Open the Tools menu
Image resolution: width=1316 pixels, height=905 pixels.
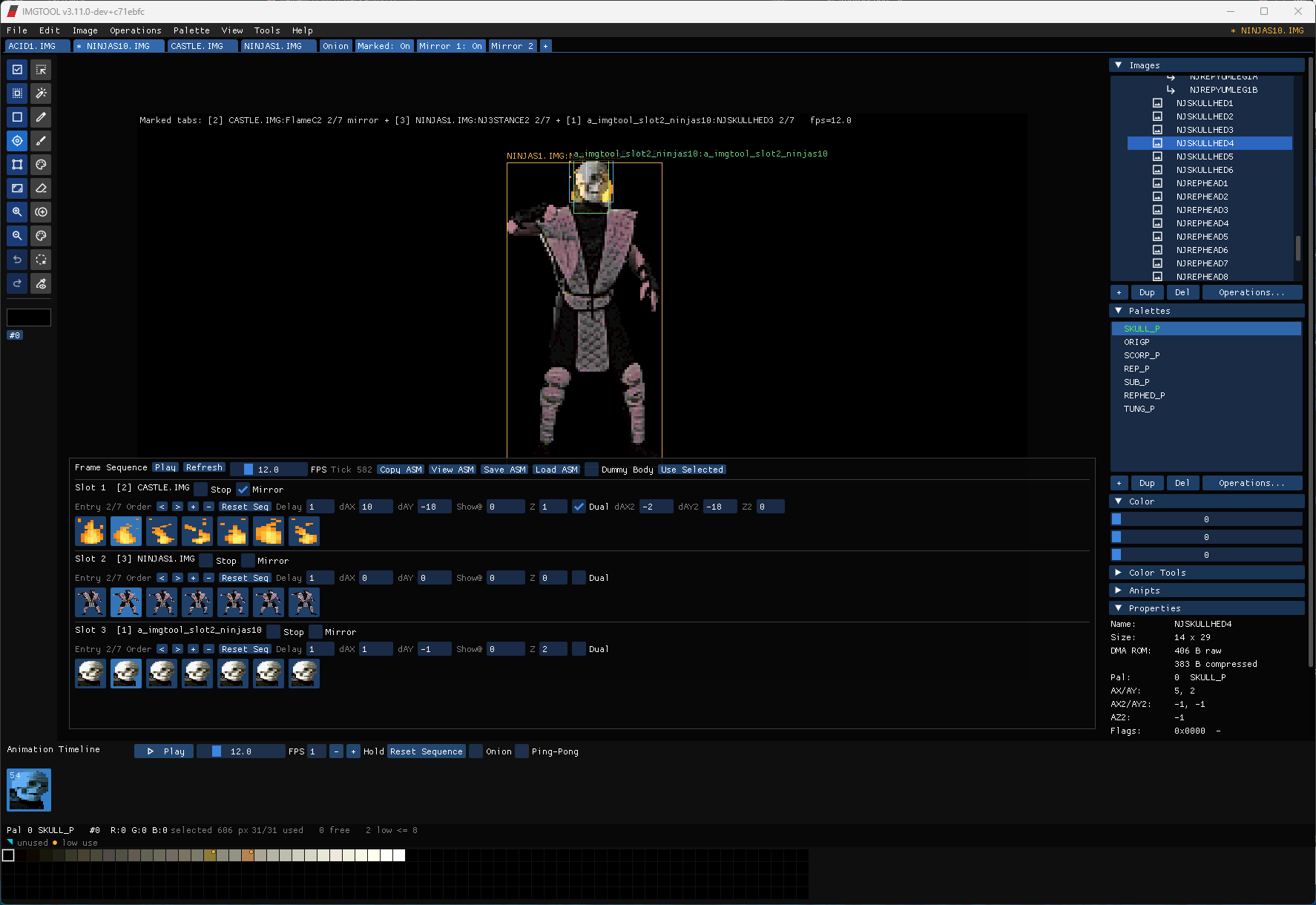(x=267, y=30)
